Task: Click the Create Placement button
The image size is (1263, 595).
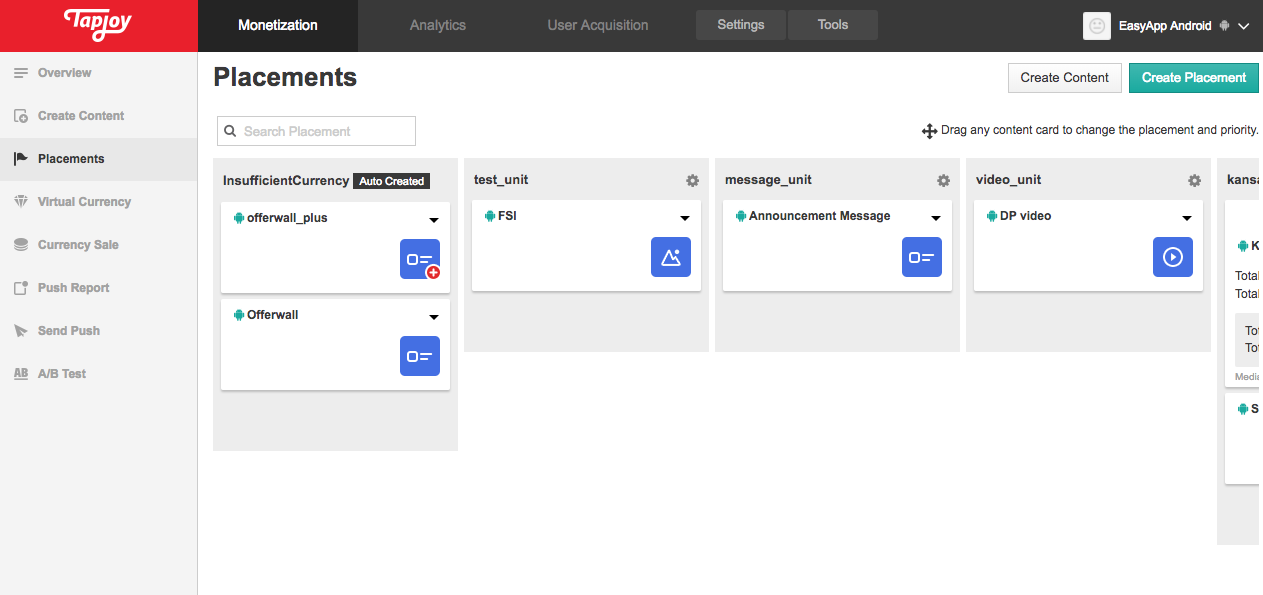Action: click(1193, 77)
